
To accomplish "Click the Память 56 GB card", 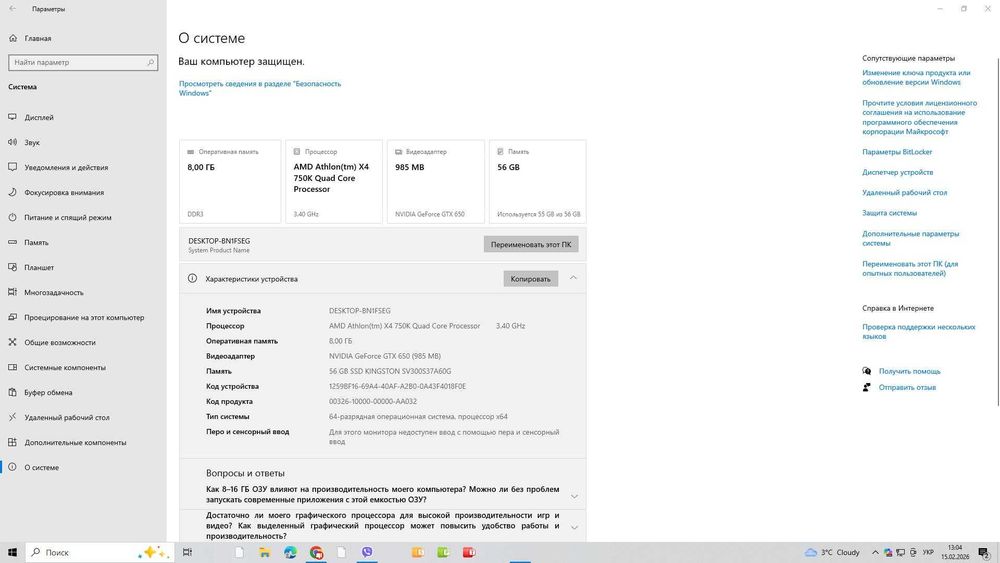I will click(x=538, y=182).
